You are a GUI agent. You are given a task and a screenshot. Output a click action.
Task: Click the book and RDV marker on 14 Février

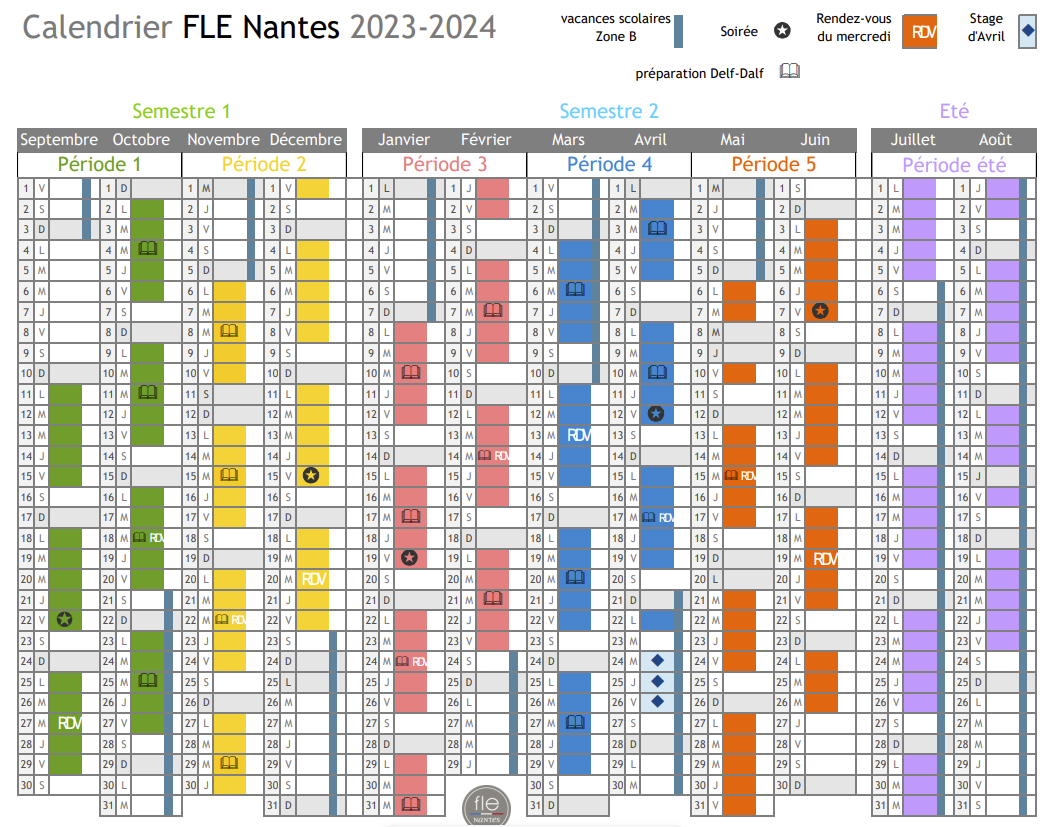493,456
